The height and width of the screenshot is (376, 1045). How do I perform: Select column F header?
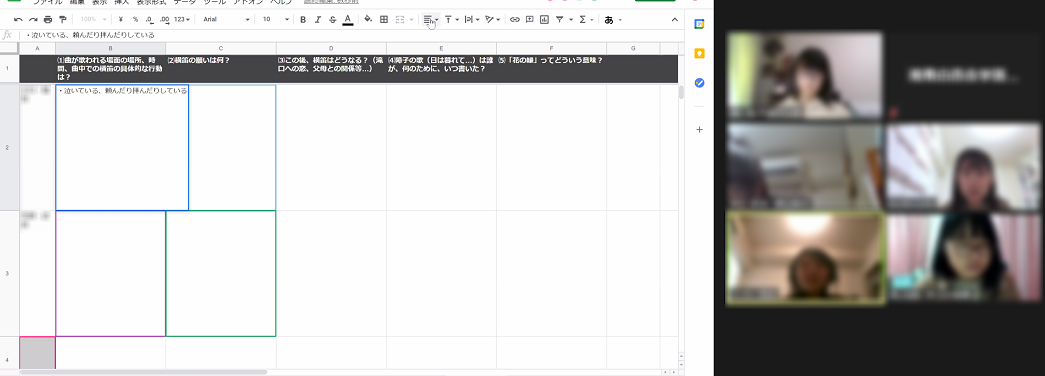coord(551,49)
